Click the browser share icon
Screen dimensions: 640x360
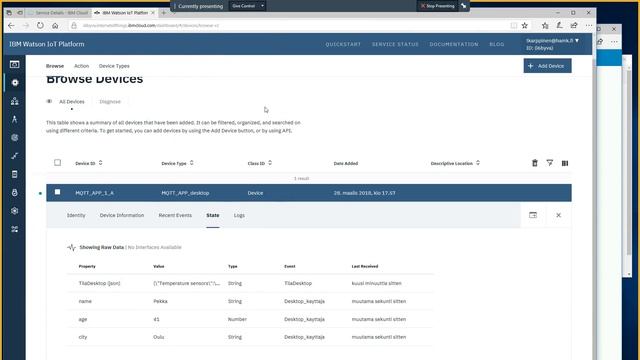(574, 25)
